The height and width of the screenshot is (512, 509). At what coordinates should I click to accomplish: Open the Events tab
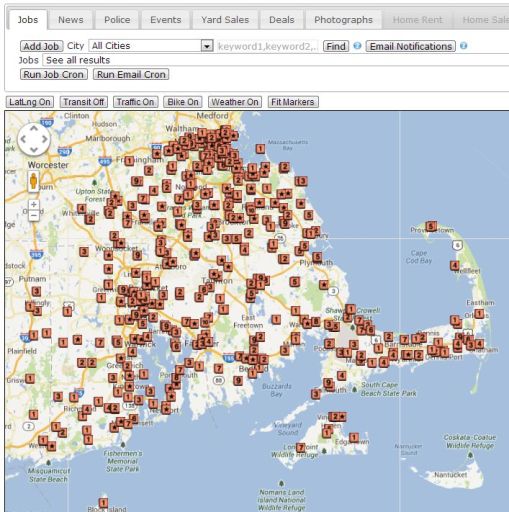coord(166,20)
